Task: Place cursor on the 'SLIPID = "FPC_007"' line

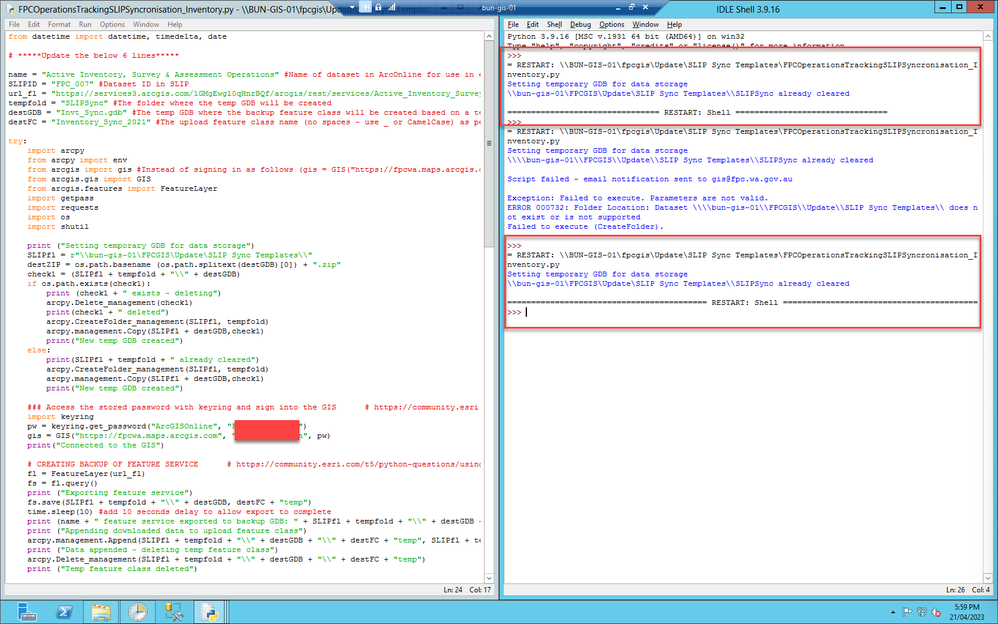Action: tap(99, 84)
